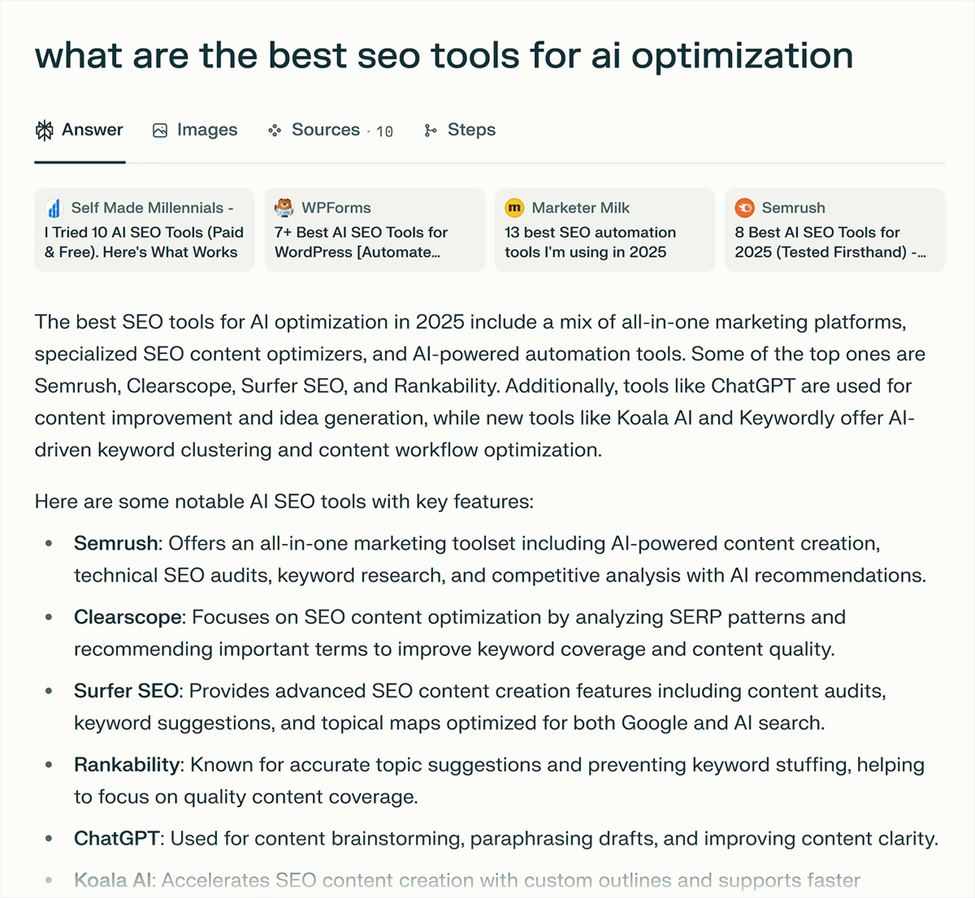975x898 pixels.
Task: Show the Steps tab
Action: click(x=471, y=130)
